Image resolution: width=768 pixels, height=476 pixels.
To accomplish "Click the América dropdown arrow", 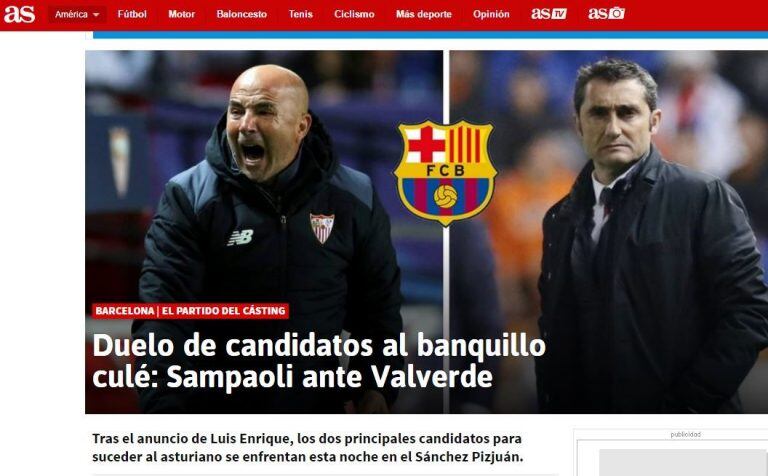I will tap(96, 15).
